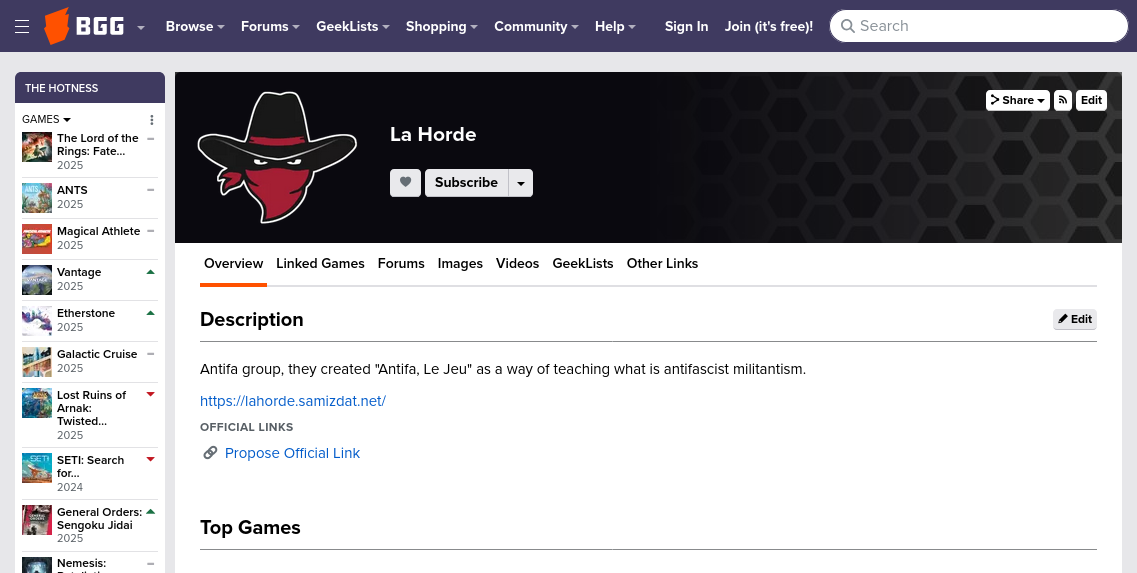Click Etherstone's green up-trend arrow
Image resolution: width=1137 pixels, height=573 pixels.
(x=151, y=313)
